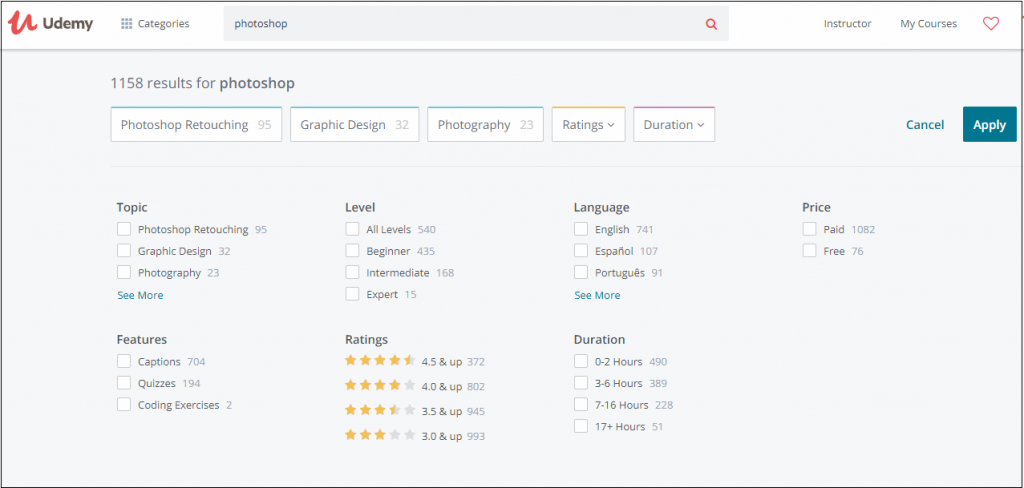Check the Photoshop Retouching topic checkbox
This screenshot has width=1024, height=488.
(x=124, y=229)
